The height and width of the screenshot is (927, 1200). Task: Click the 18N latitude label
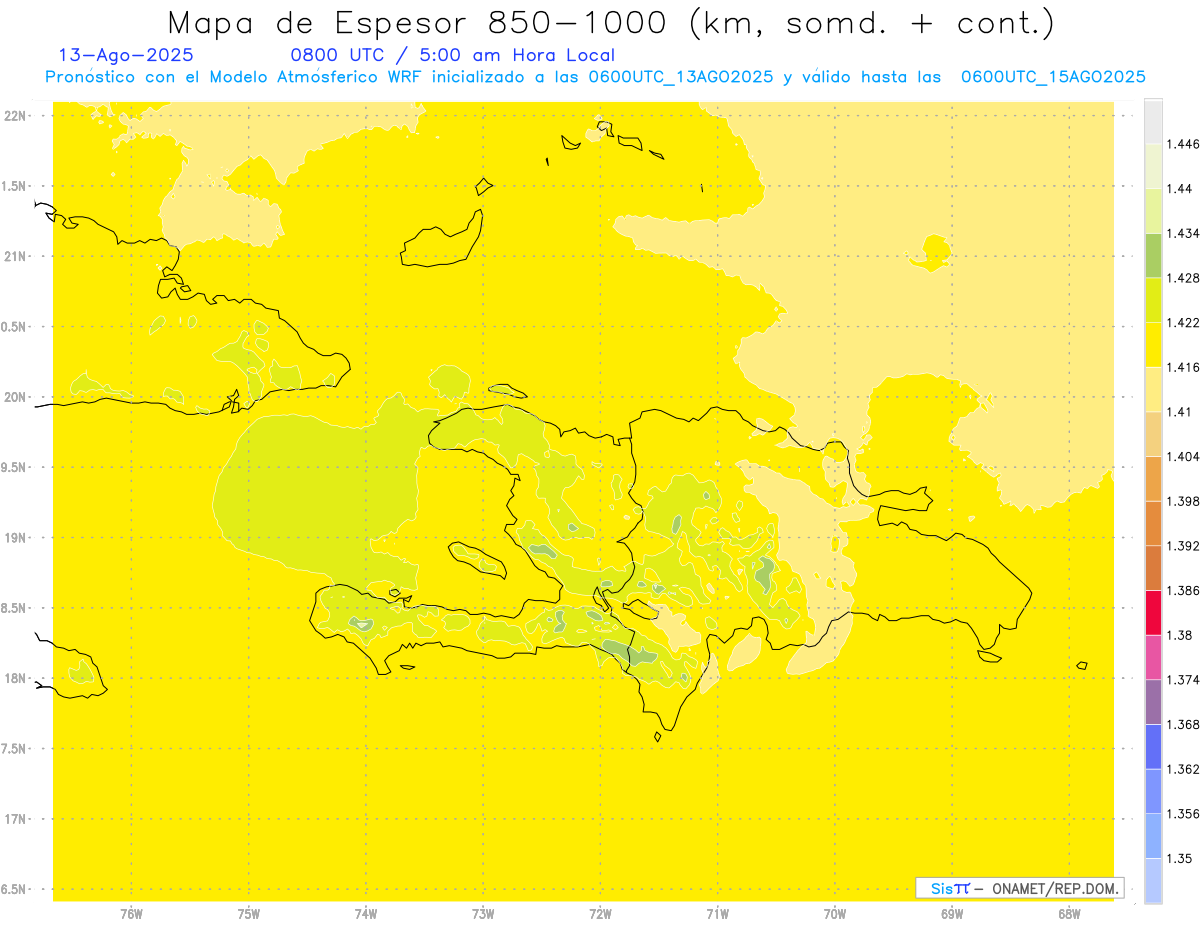(x=15, y=678)
